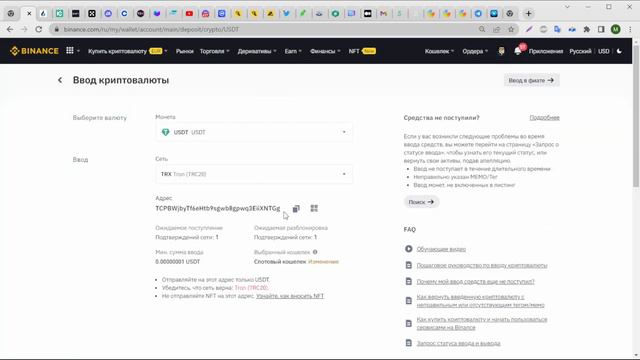Open the Рынки page

[x=184, y=51]
